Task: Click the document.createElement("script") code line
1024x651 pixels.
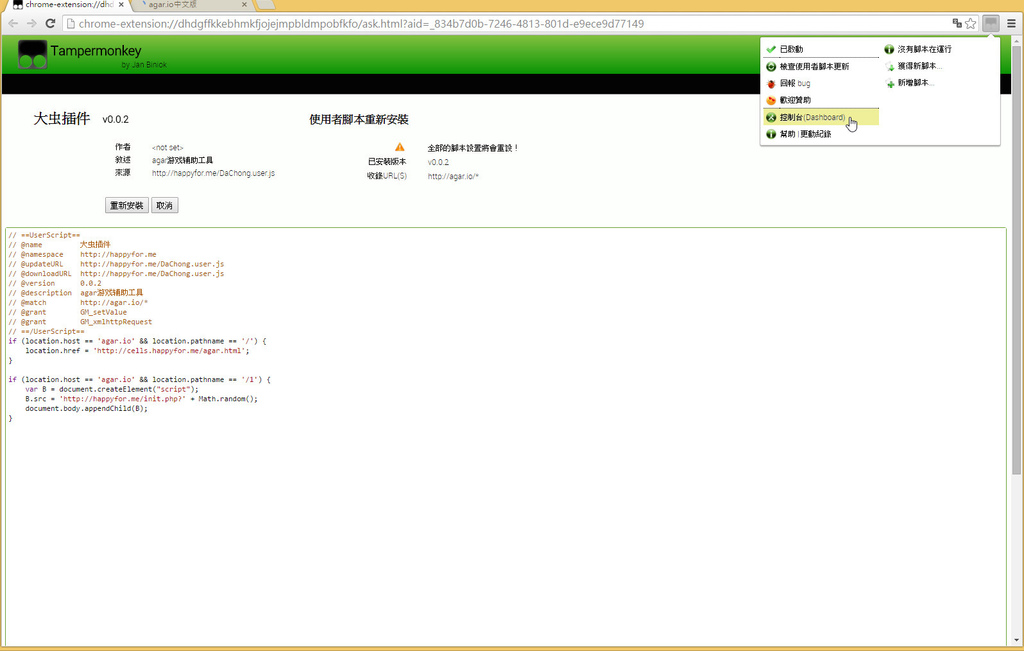Action: [112, 389]
